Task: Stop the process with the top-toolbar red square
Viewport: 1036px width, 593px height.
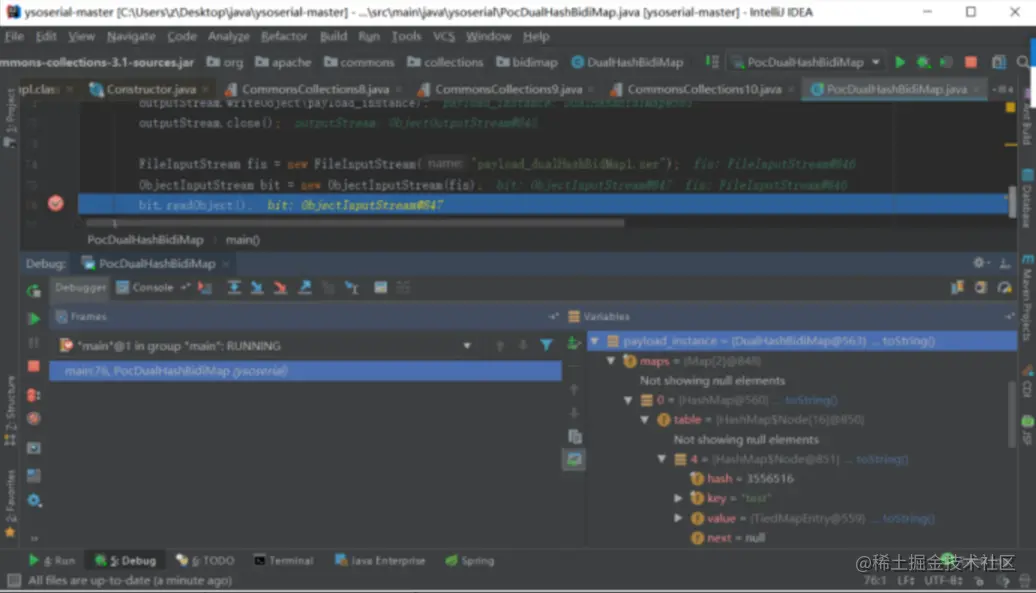Action: (x=971, y=62)
